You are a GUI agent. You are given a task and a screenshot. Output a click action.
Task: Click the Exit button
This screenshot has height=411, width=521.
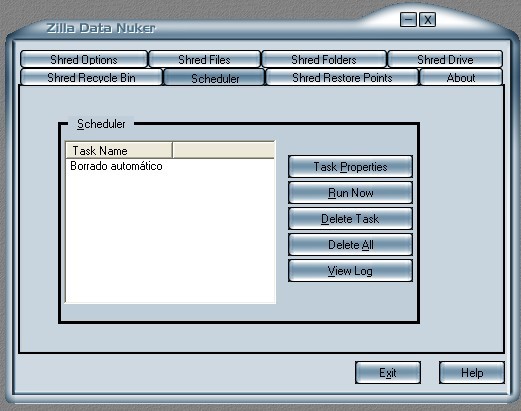pyautogui.click(x=388, y=372)
